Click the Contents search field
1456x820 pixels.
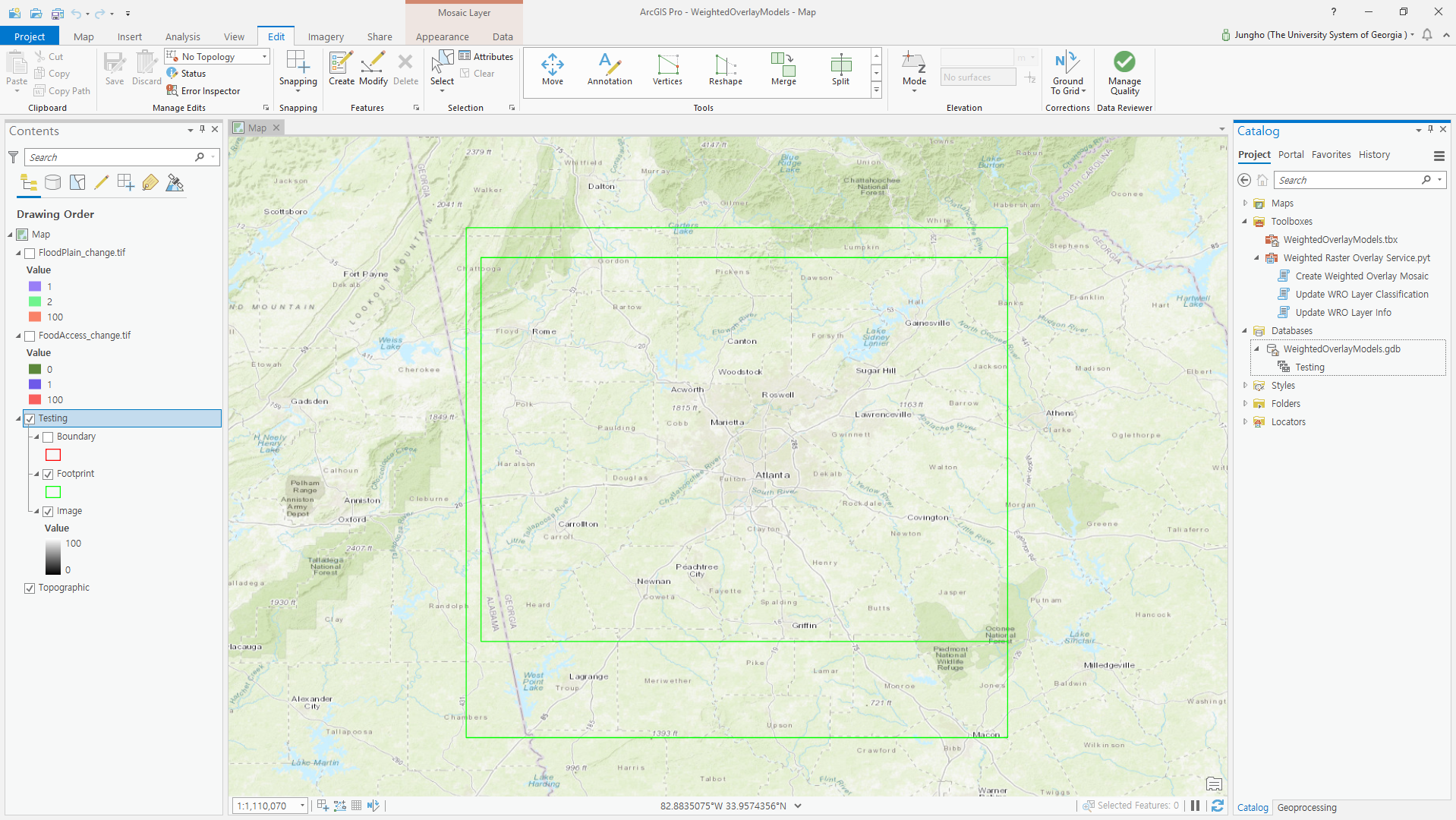coord(121,157)
